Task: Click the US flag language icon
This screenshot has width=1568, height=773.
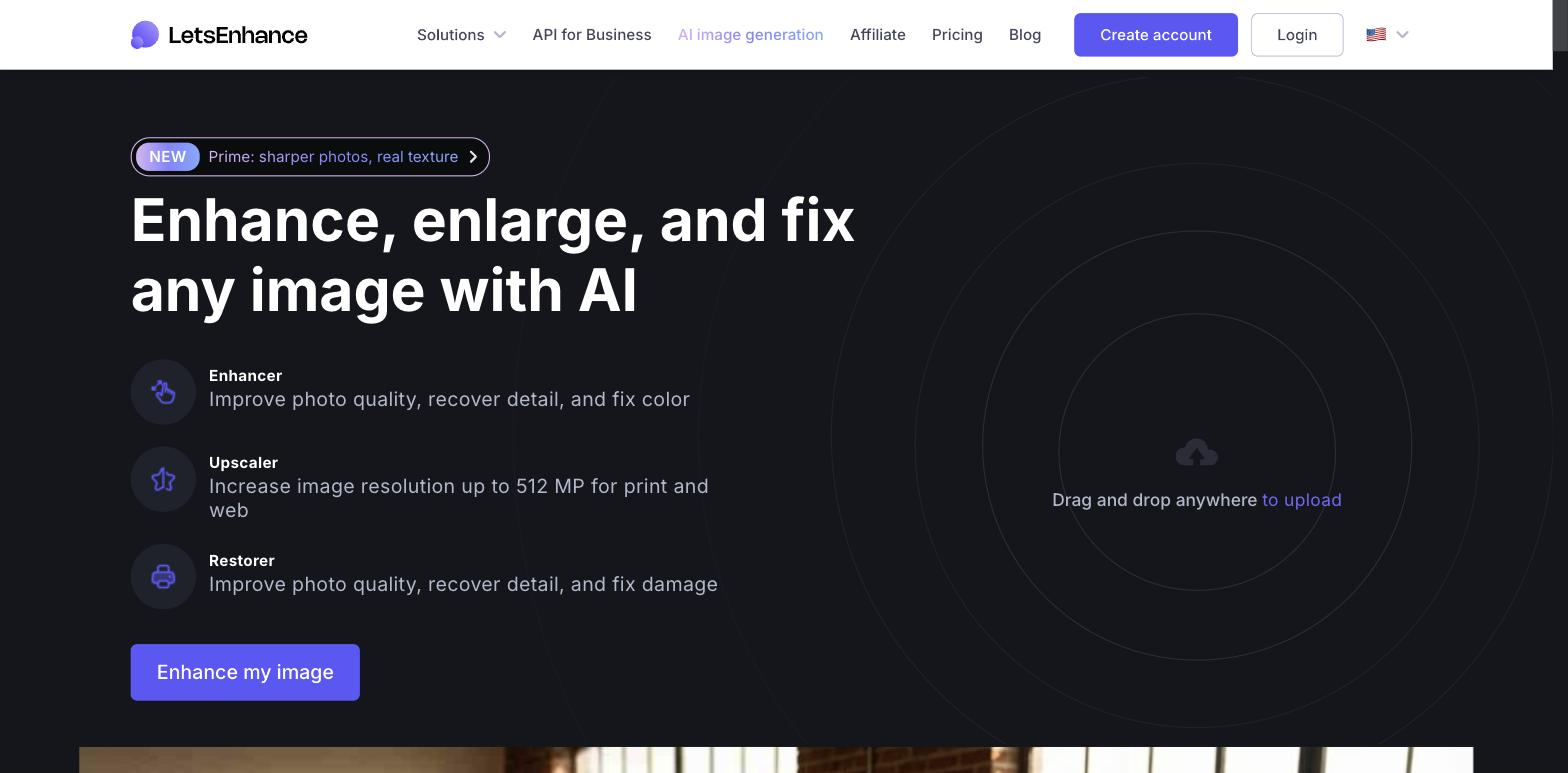Action: pyautogui.click(x=1376, y=34)
